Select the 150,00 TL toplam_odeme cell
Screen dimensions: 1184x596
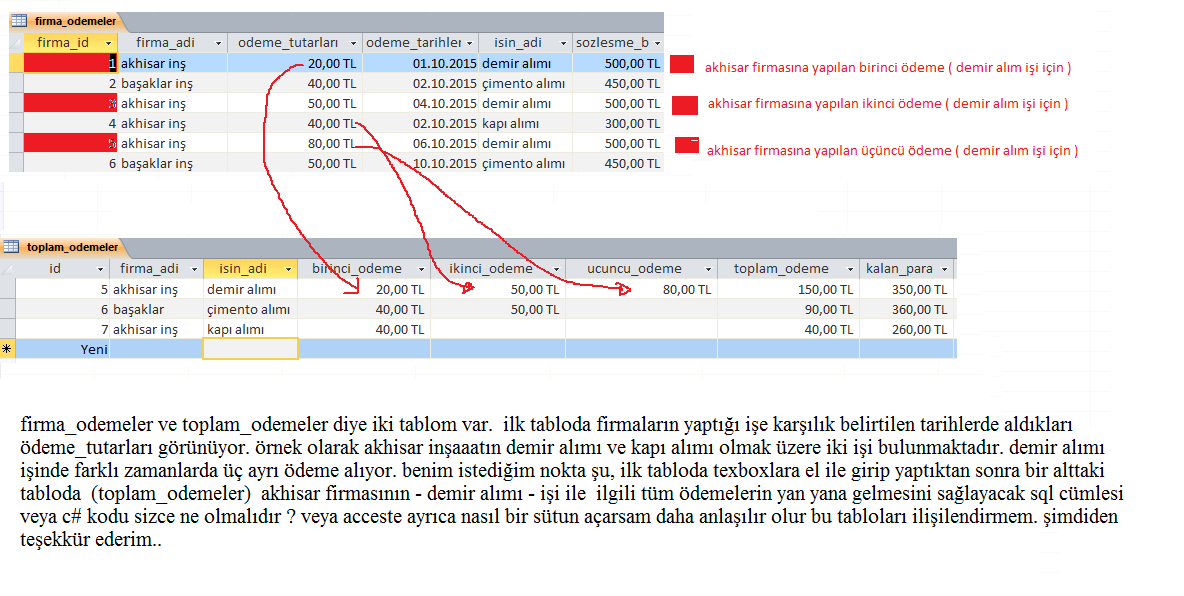(787, 289)
